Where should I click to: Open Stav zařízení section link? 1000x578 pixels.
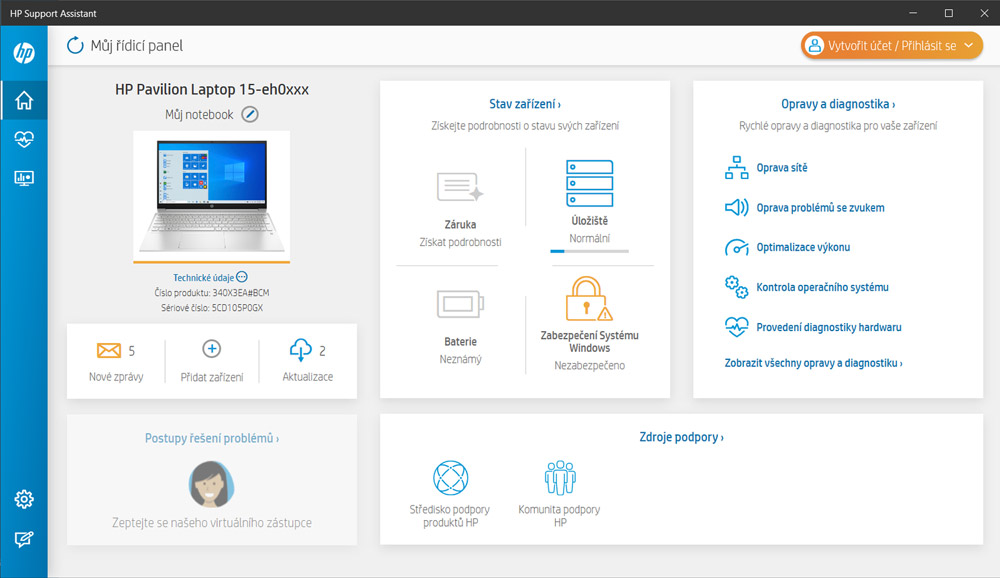(525, 104)
